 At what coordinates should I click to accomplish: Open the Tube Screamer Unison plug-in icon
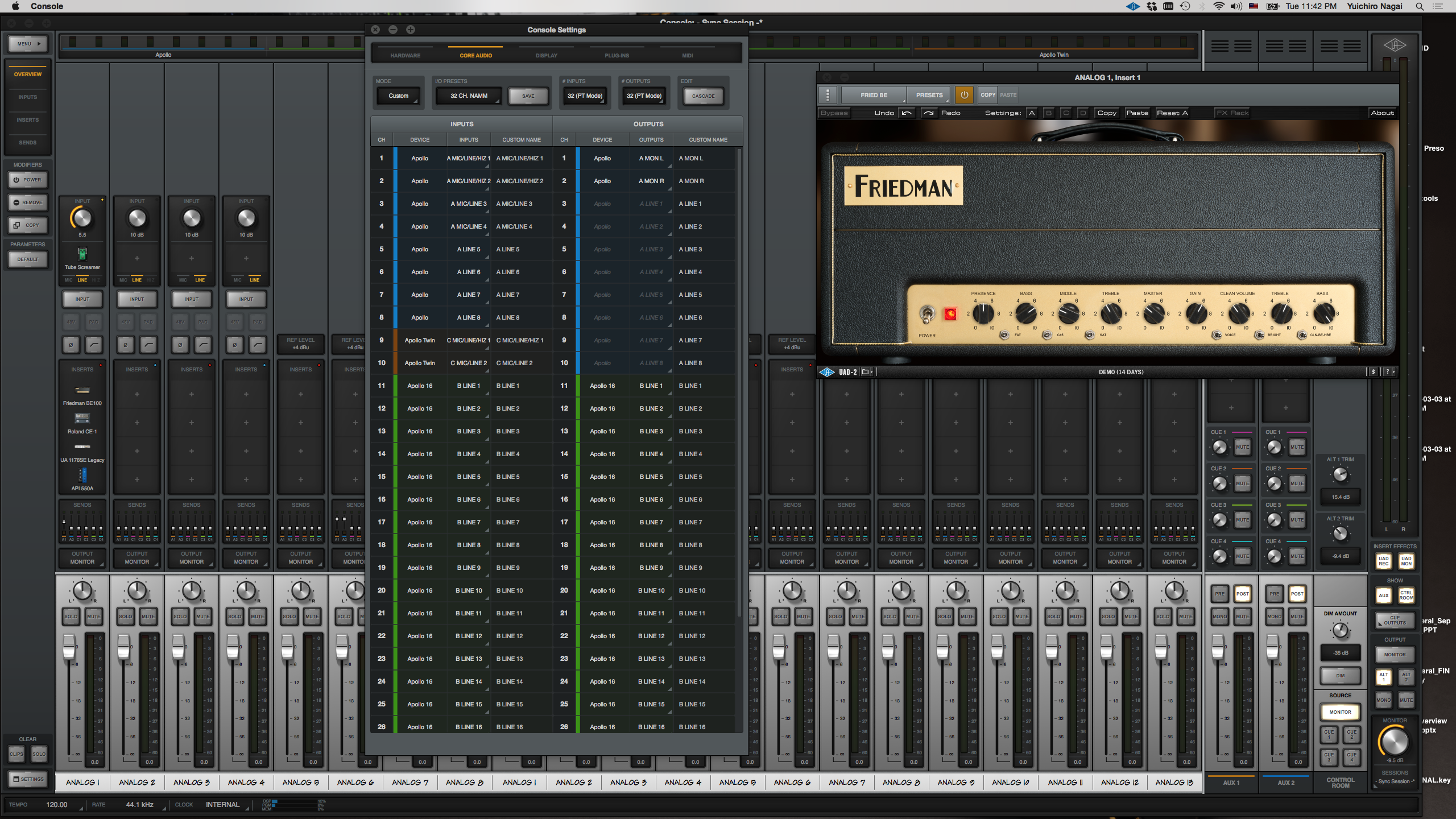[x=82, y=254]
